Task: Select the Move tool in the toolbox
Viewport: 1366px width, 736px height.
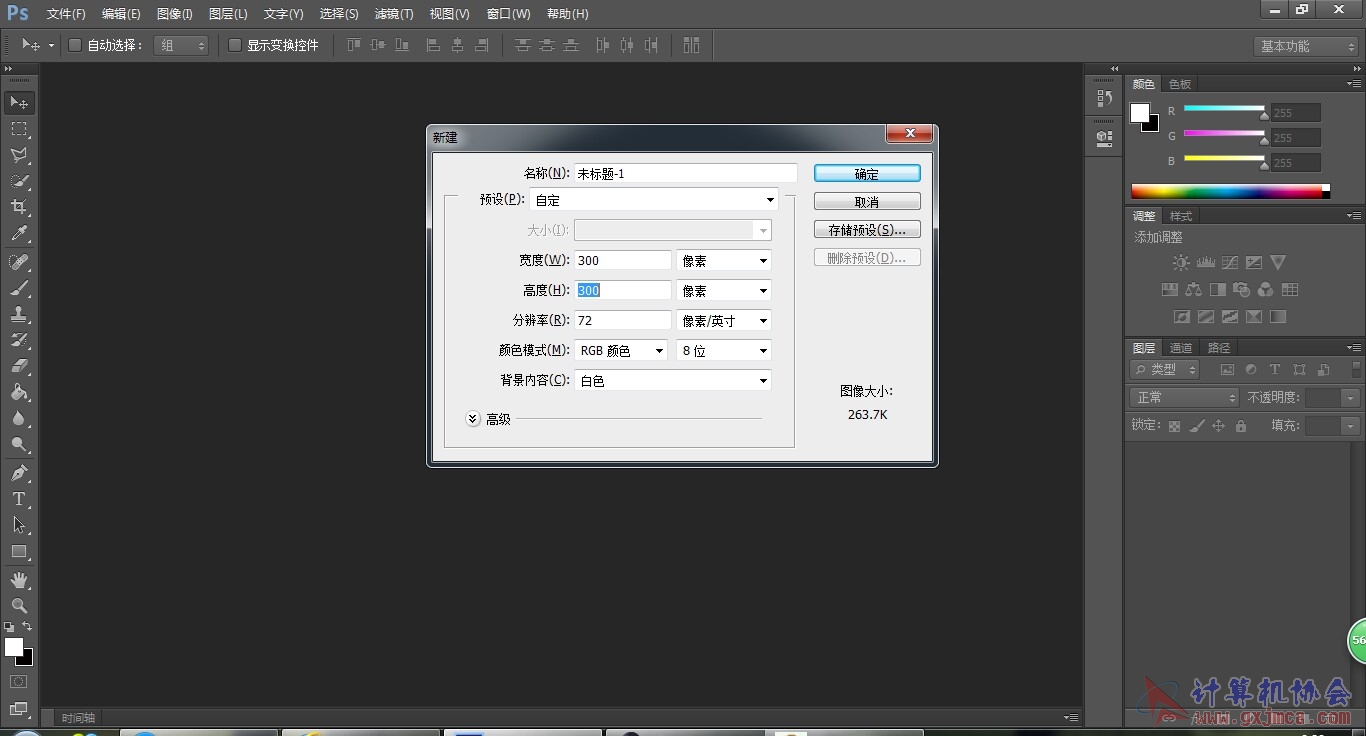Action: tap(19, 103)
